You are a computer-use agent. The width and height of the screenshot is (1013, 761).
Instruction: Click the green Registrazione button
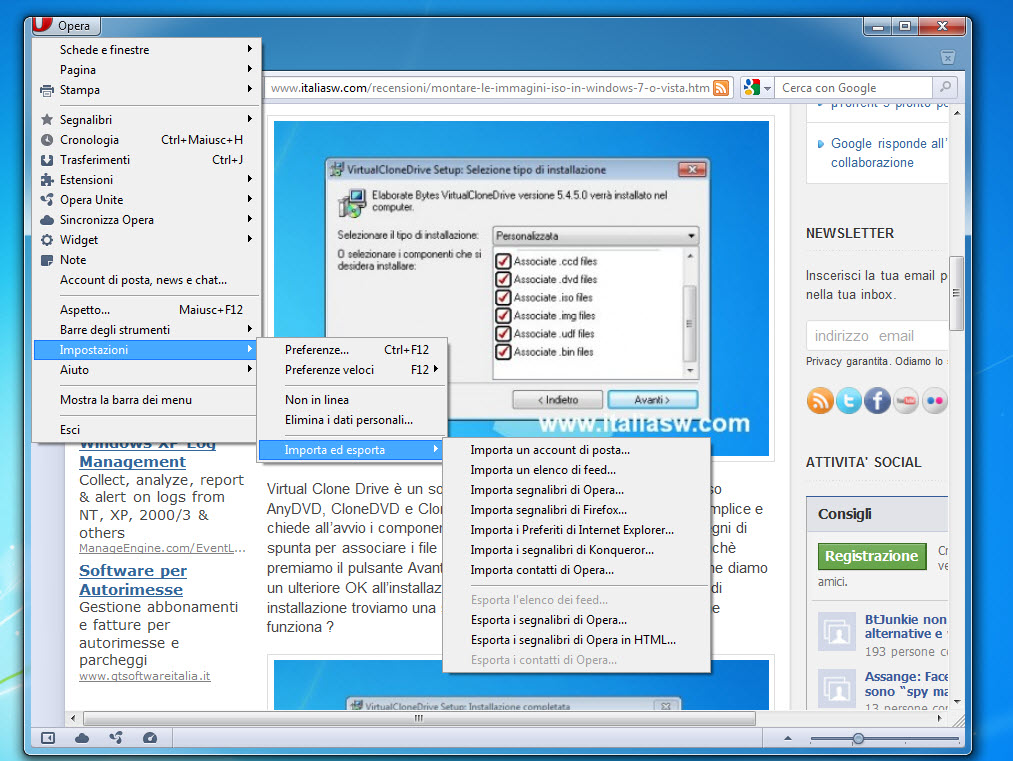point(871,556)
